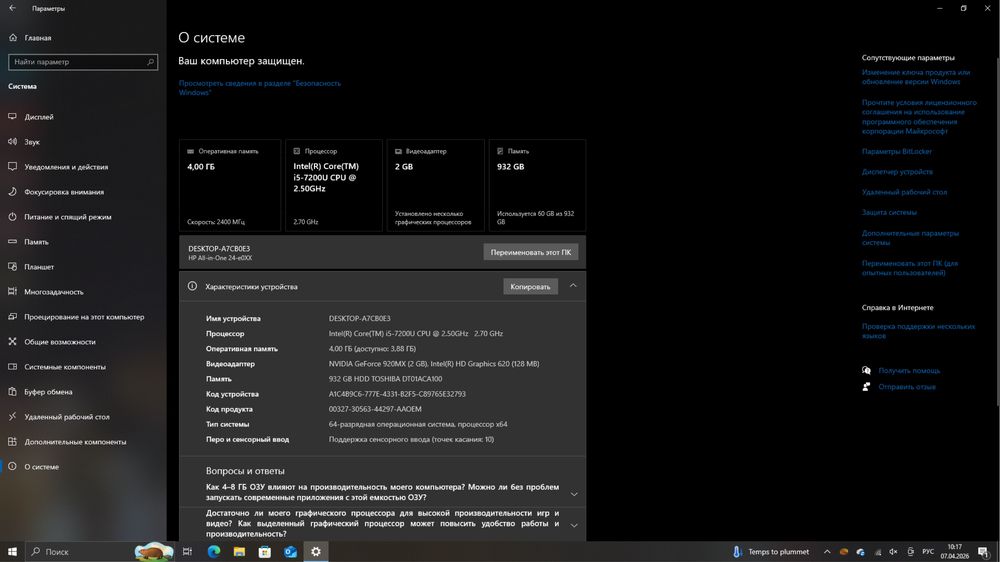This screenshot has height=562, width=1000.
Task: Click the Системные компоненты icon
Action: point(12,366)
